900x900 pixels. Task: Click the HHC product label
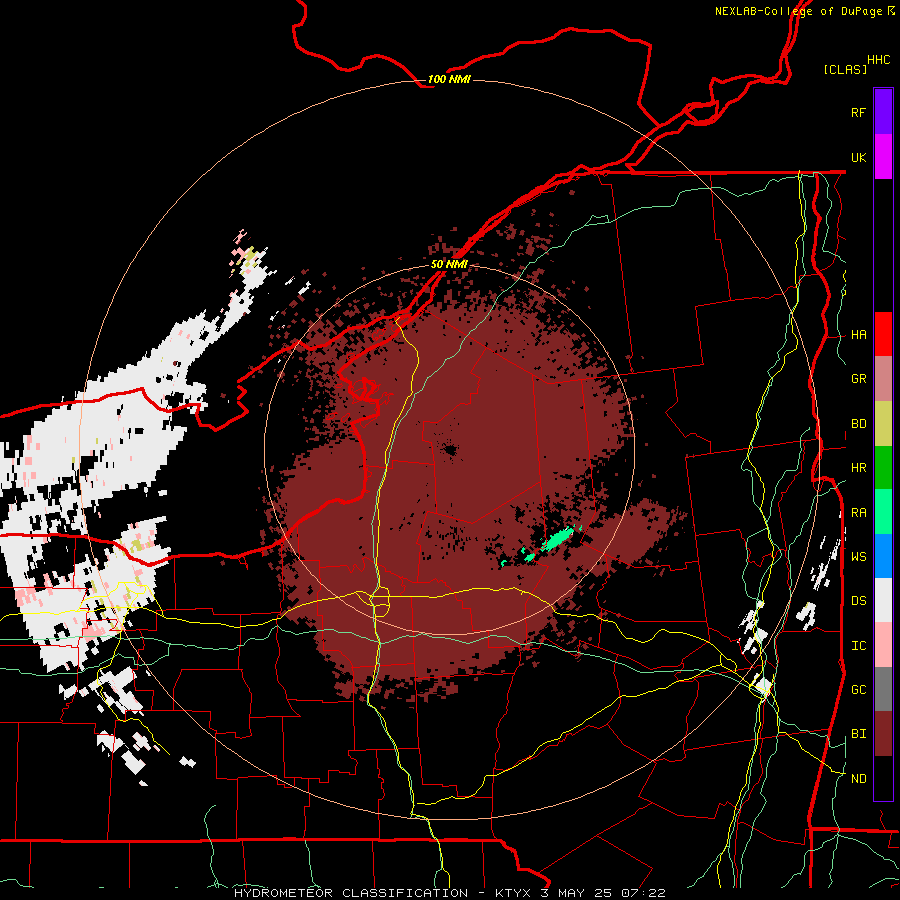click(x=879, y=60)
